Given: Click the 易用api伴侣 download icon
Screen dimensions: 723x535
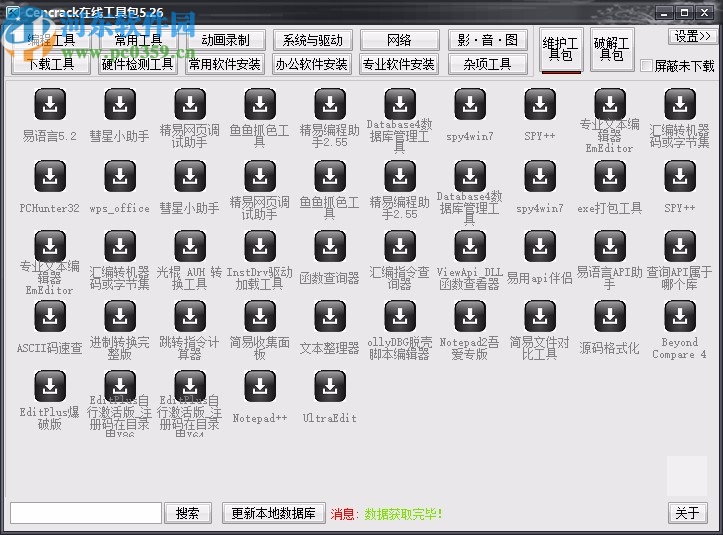Looking at the screenshot, I should click(x=540, y=246).
